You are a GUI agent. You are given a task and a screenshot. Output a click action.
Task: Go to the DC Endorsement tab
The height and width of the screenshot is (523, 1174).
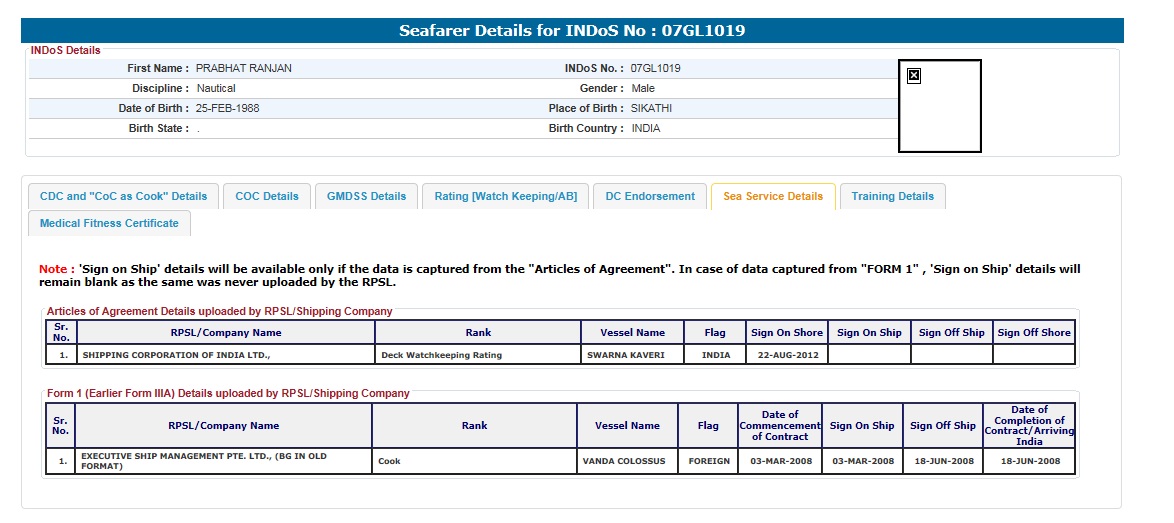click(x=650, y=197)
